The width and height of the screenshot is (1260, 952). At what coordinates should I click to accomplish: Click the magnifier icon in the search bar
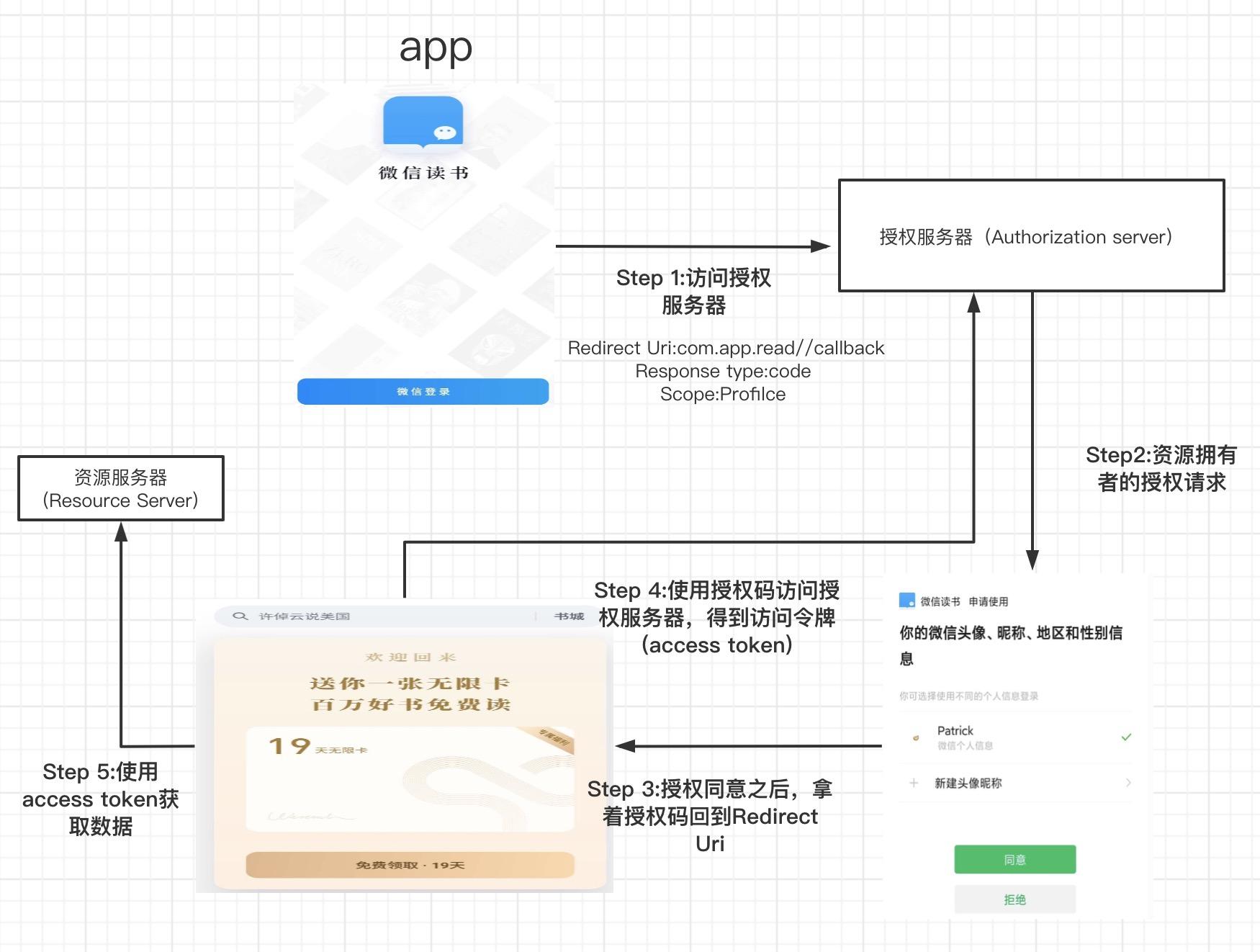240,616
